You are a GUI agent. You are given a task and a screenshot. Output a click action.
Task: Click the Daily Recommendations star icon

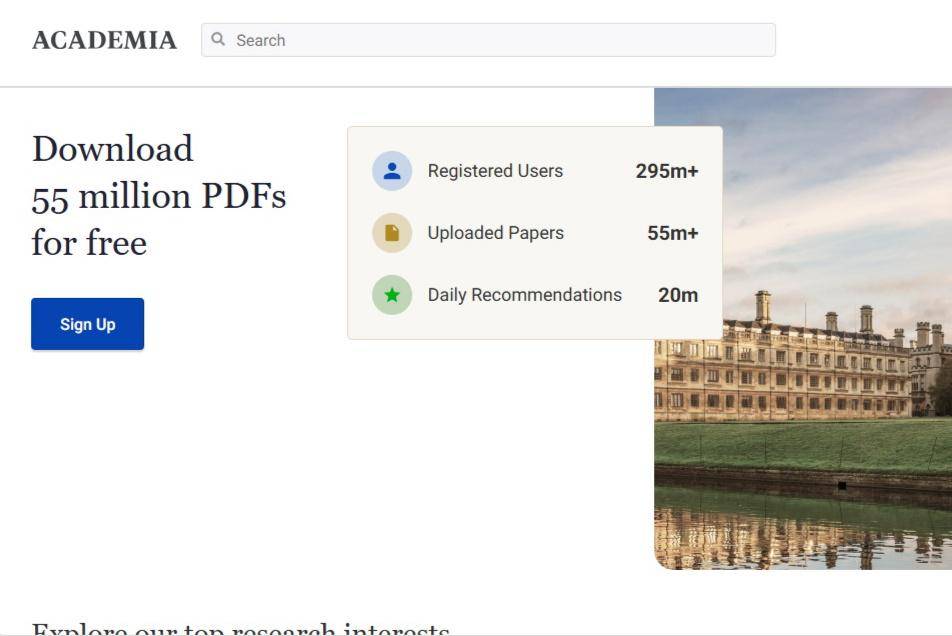click(x=392, y=295)
